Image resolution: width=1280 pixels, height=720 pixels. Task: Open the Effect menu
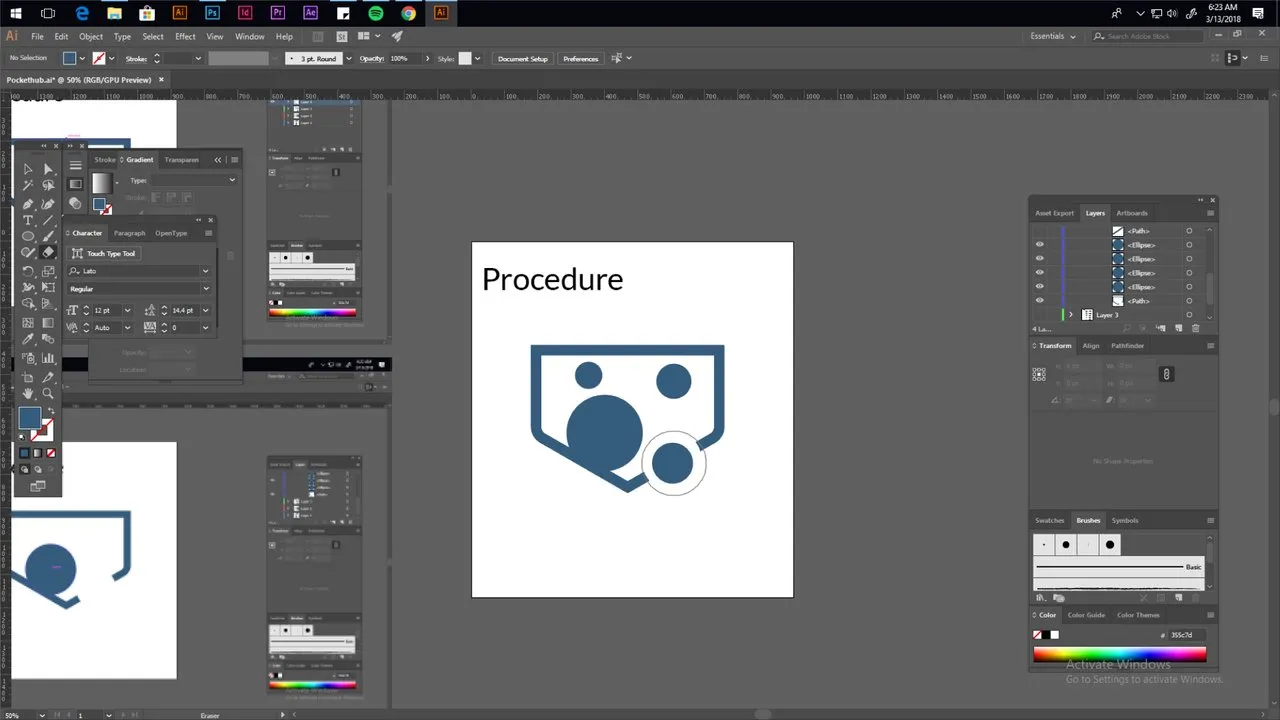(x=186, y=36)
